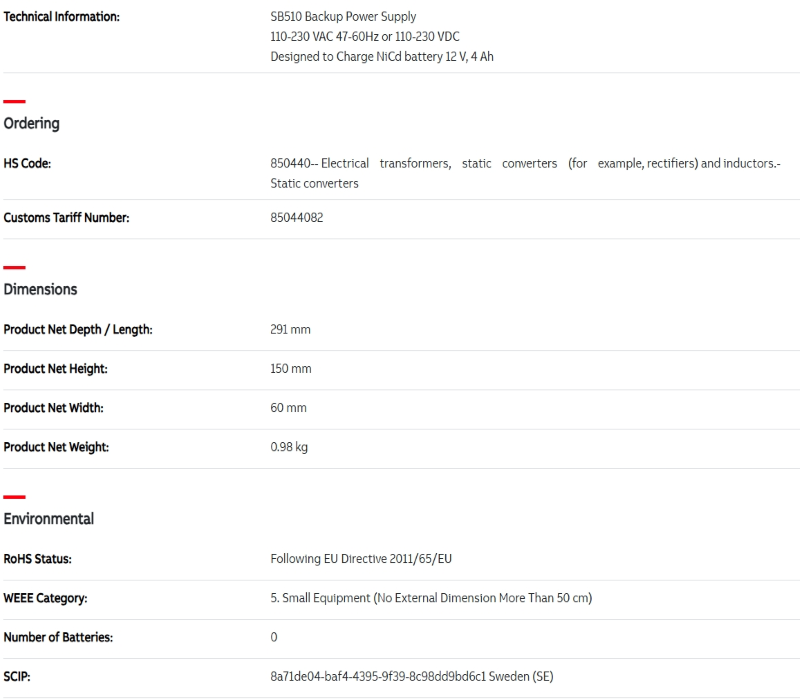Click the 291 mm depth value
The image size is (800, 700).
(x=290, y=329)
